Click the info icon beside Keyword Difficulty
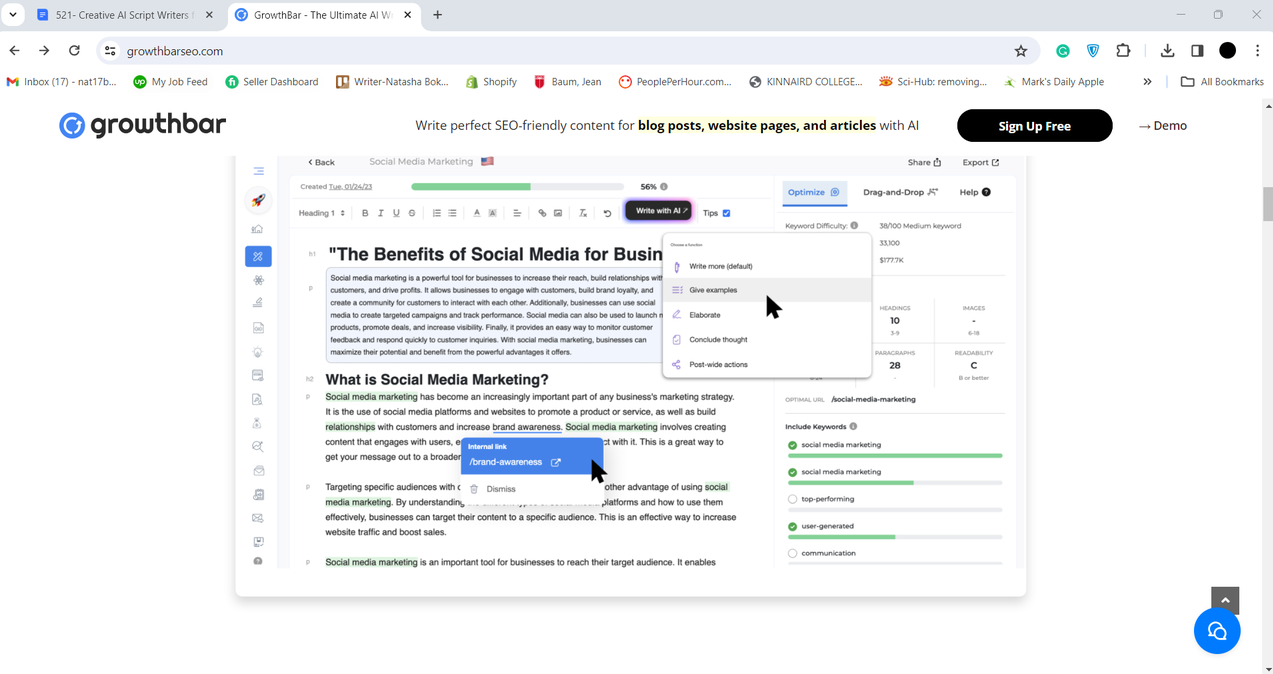 tap(854, 226)
